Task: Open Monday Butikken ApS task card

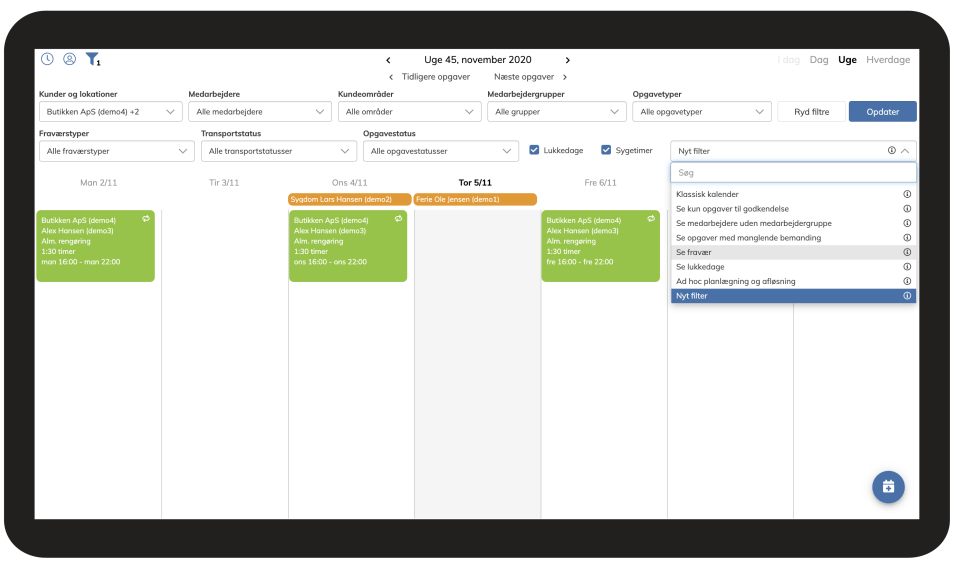Action: tap(96, 246)
